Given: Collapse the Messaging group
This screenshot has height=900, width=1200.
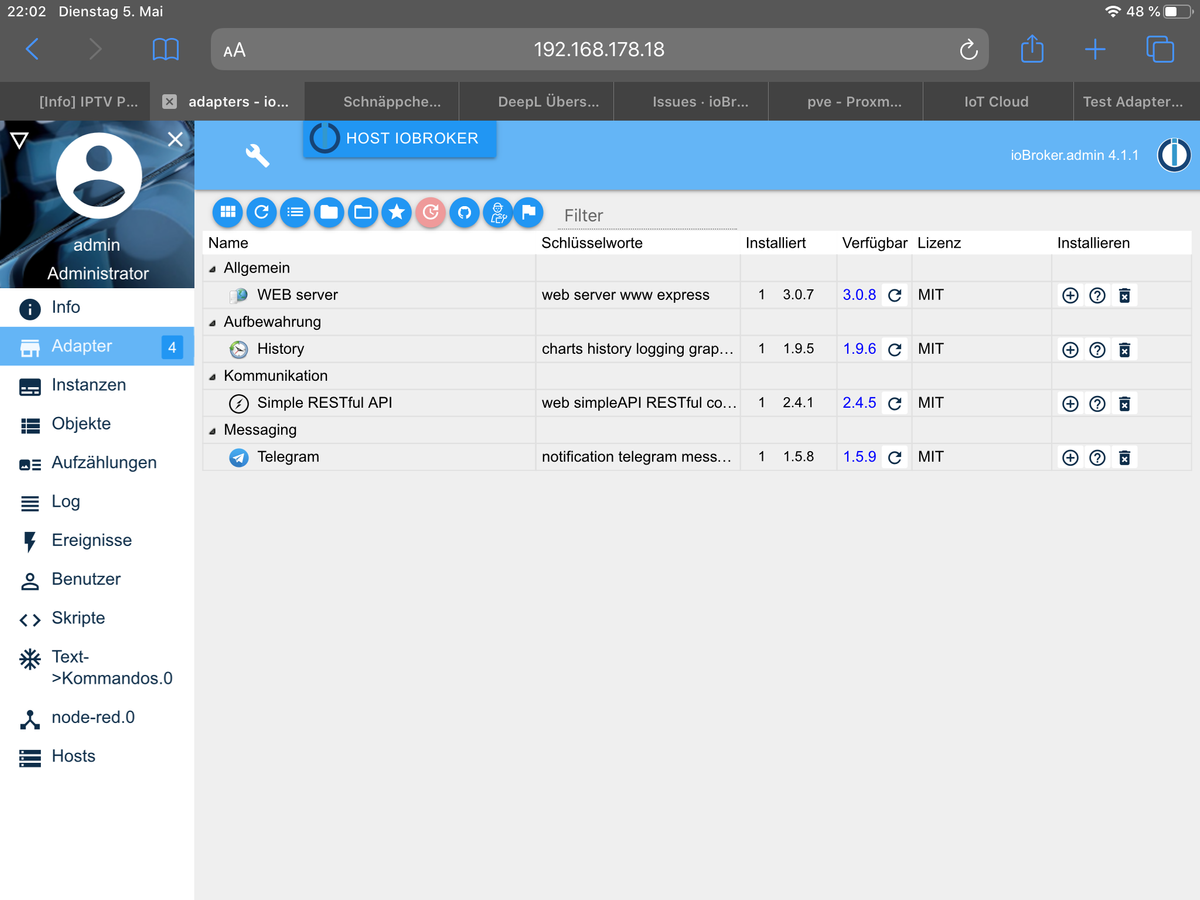Looking at the screenshot, I should 212,431.
